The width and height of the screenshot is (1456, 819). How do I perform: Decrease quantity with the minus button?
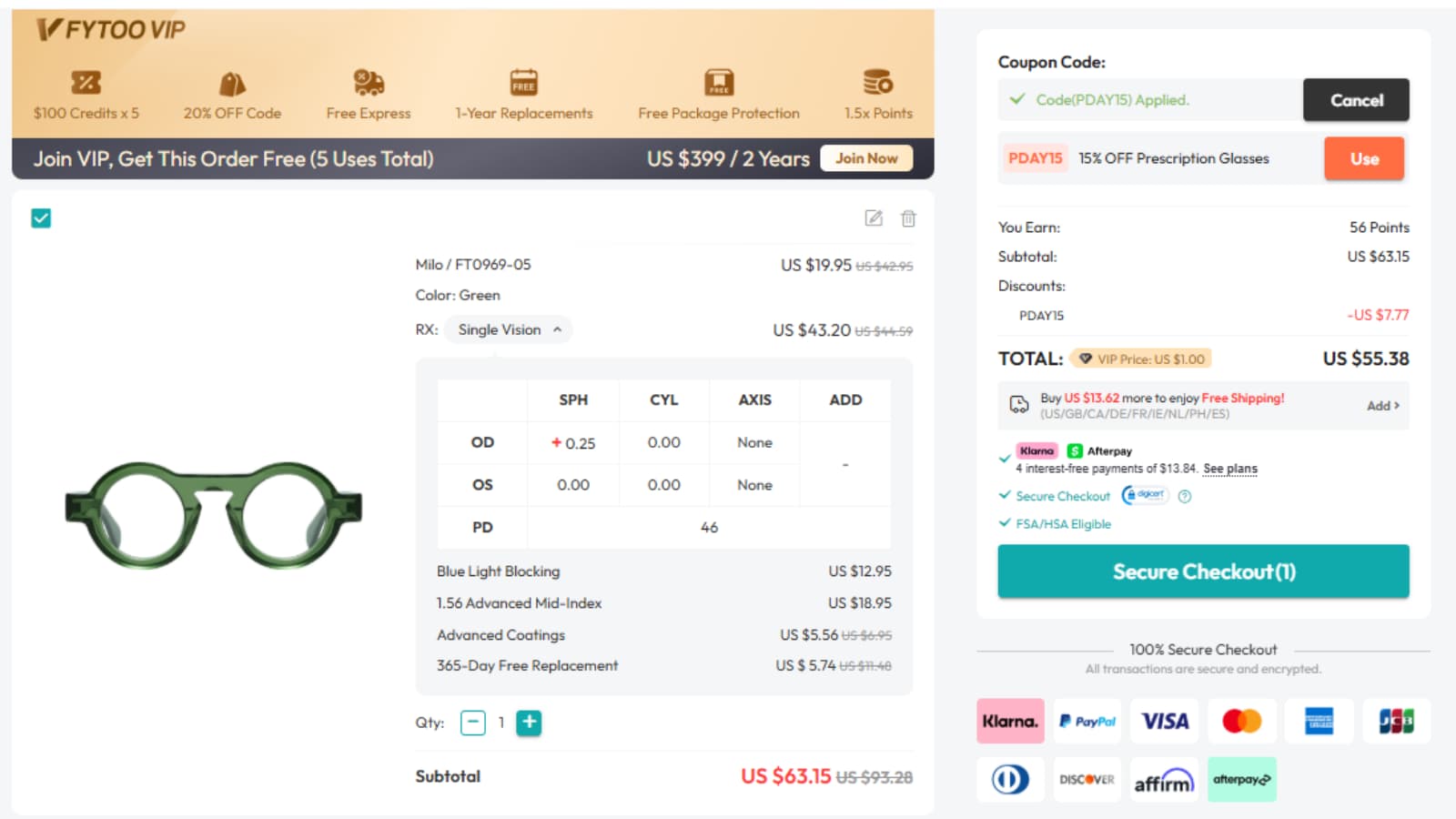click(473, 723)
